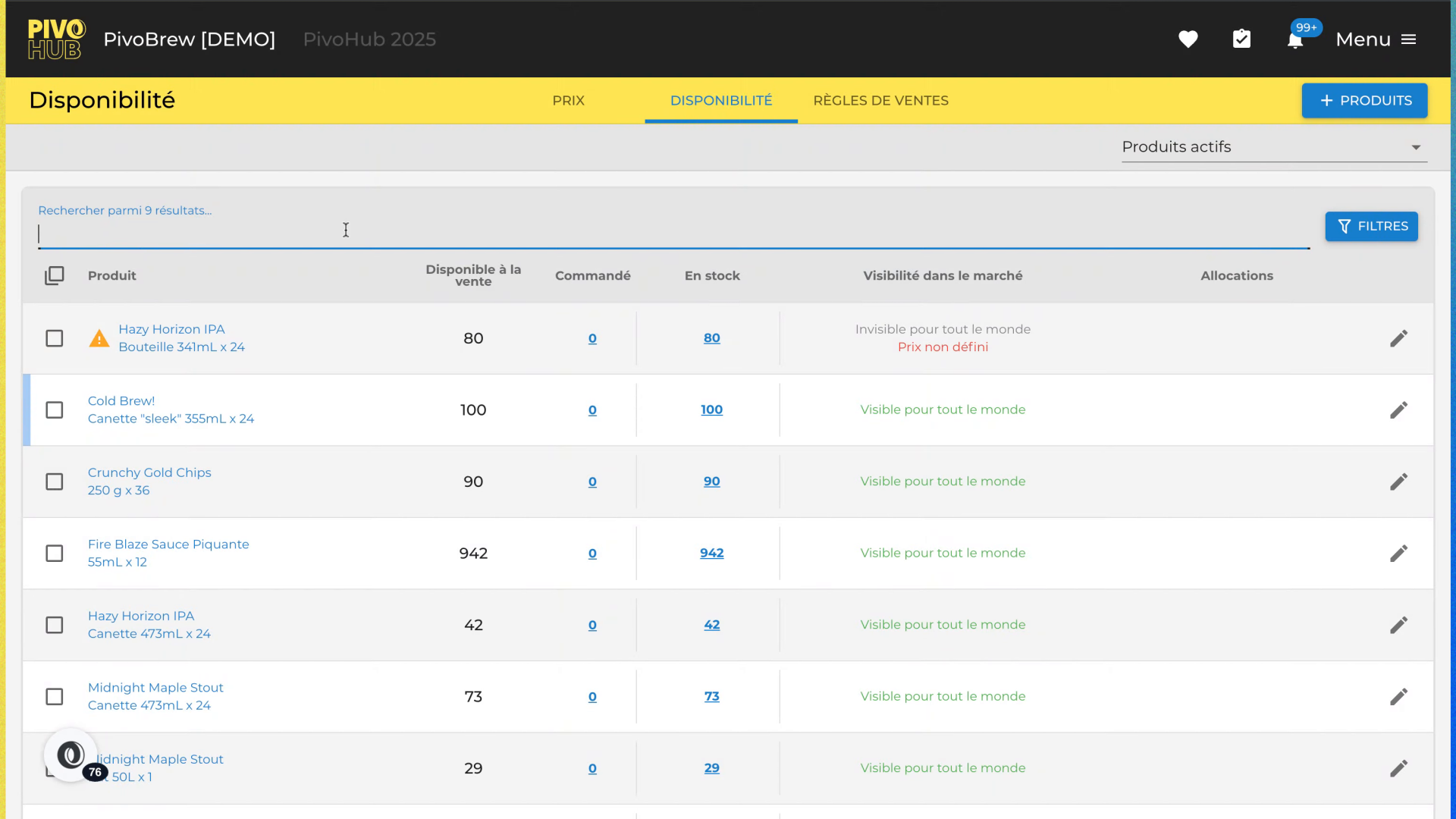Open En stock value 942 link
The height and width of the screenshot is (819, 1456).
711,554
